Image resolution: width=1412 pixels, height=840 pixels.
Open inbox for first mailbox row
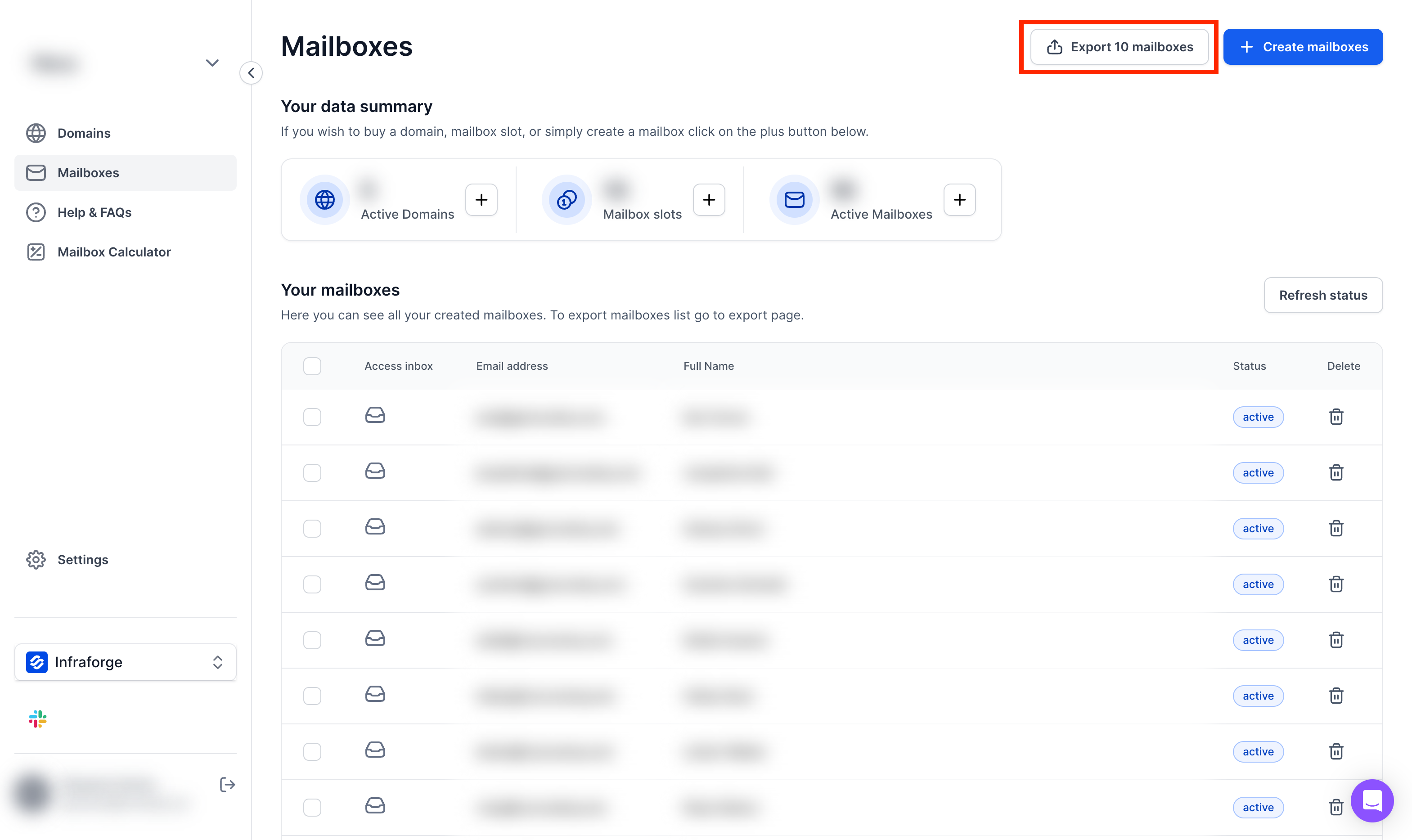375,415
